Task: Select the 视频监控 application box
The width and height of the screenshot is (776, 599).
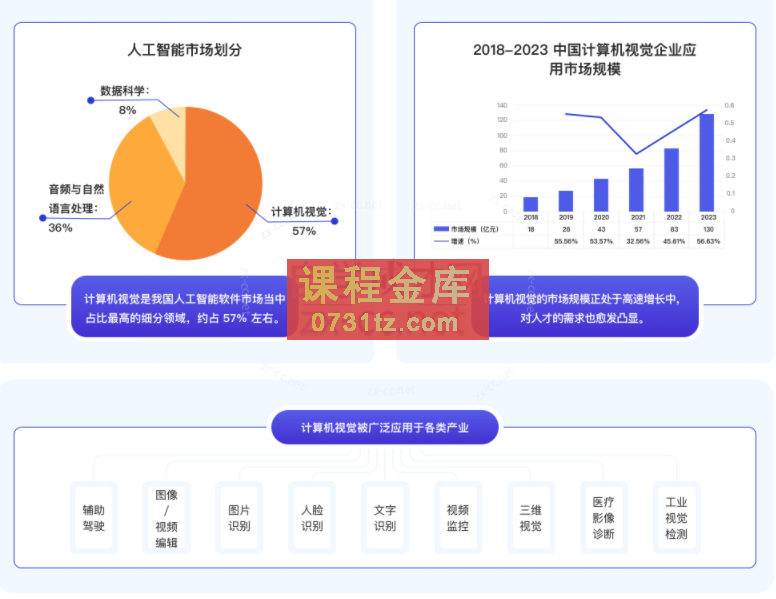Action: (458, 517)
